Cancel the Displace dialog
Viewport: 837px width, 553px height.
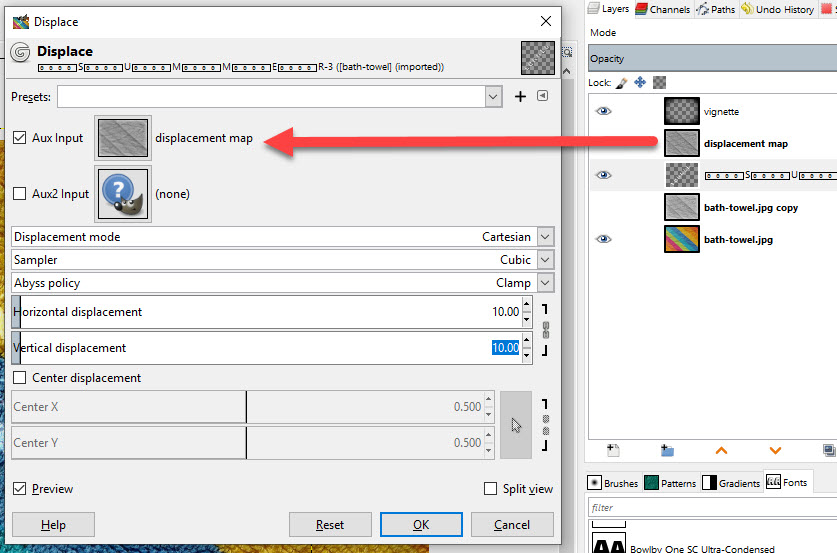(x=512, y=525)
